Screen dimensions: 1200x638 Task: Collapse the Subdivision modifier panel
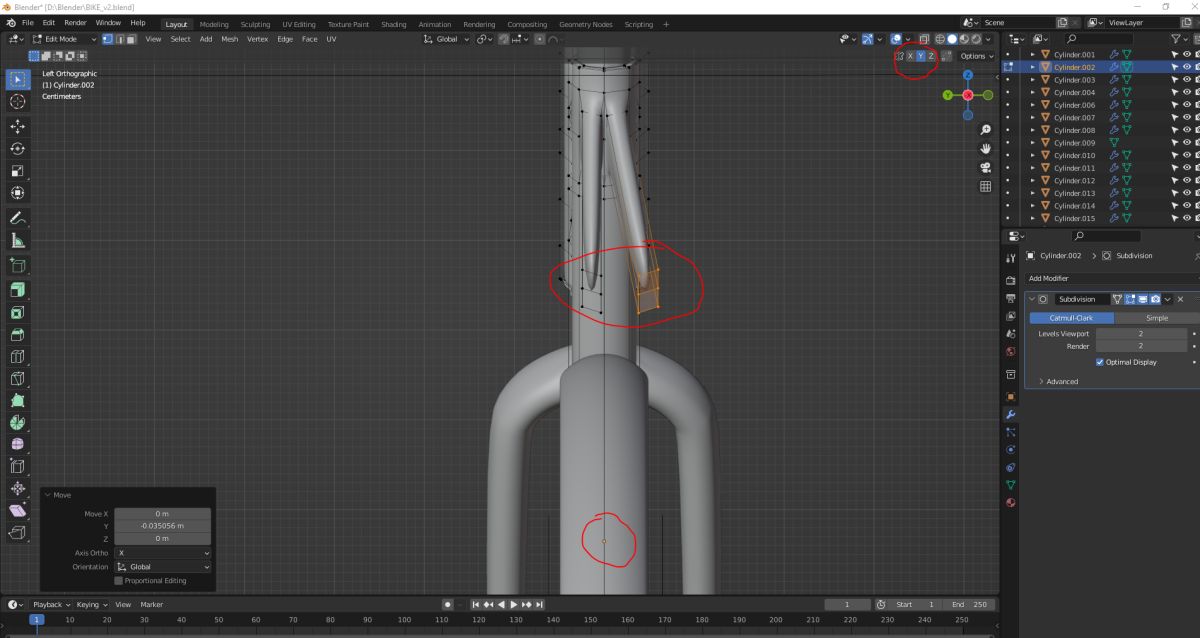1032,299
